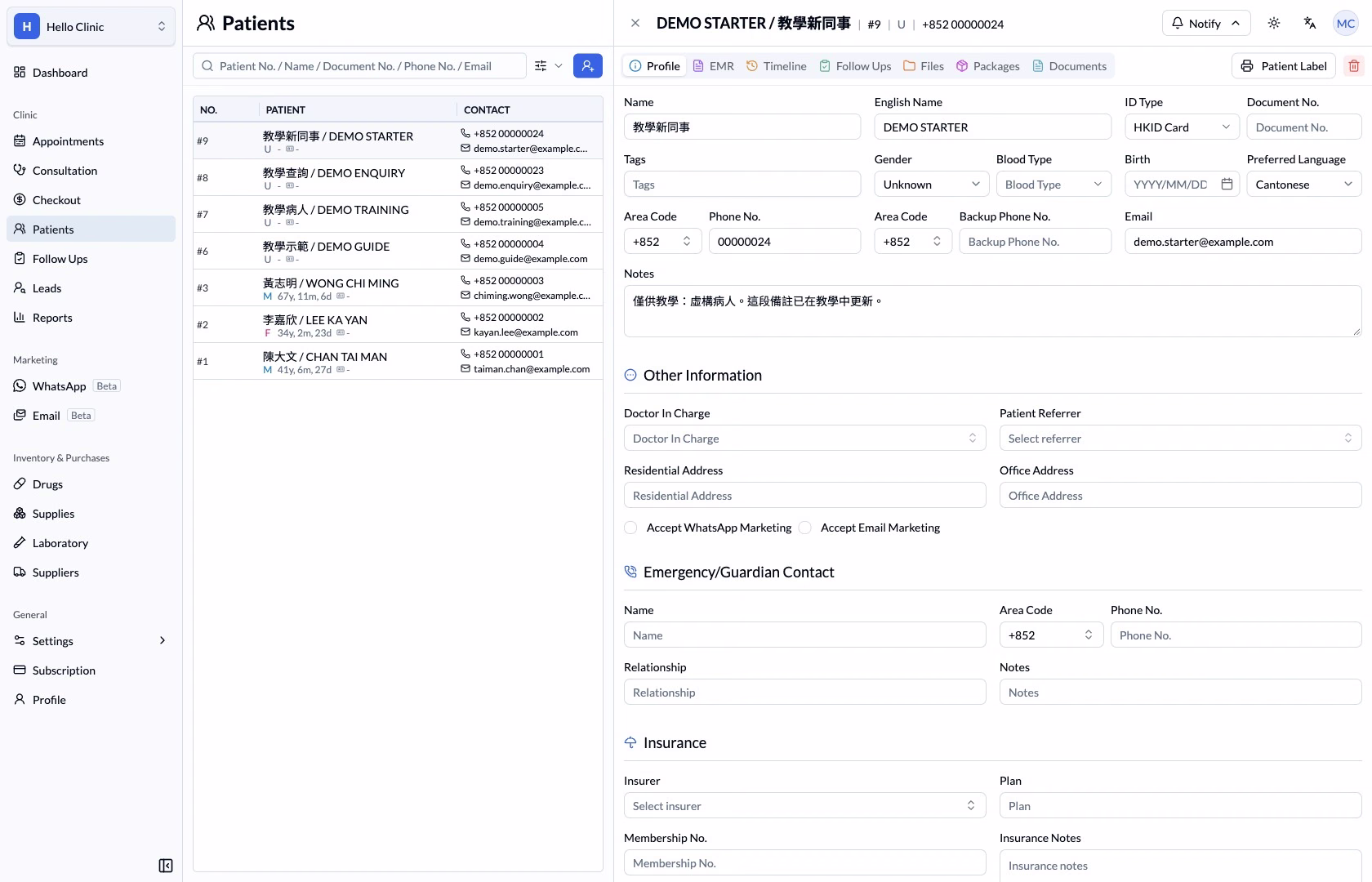This screenshot has height=882, width=1372.
Task: Select patient row WONG CHI MING
Action: [399, 288]
